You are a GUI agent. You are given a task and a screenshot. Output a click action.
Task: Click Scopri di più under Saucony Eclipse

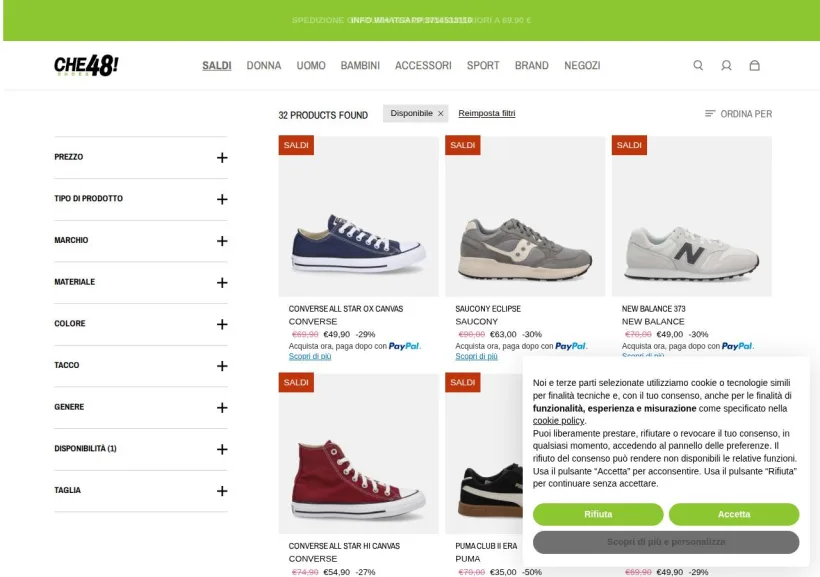[476, 356]
